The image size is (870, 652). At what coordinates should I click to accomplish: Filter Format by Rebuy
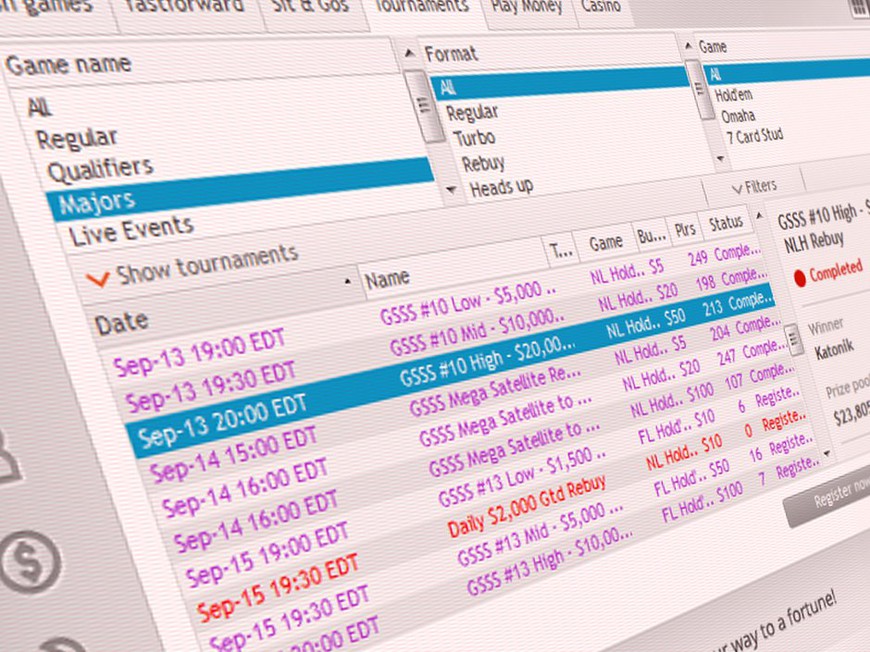point(483,163)
